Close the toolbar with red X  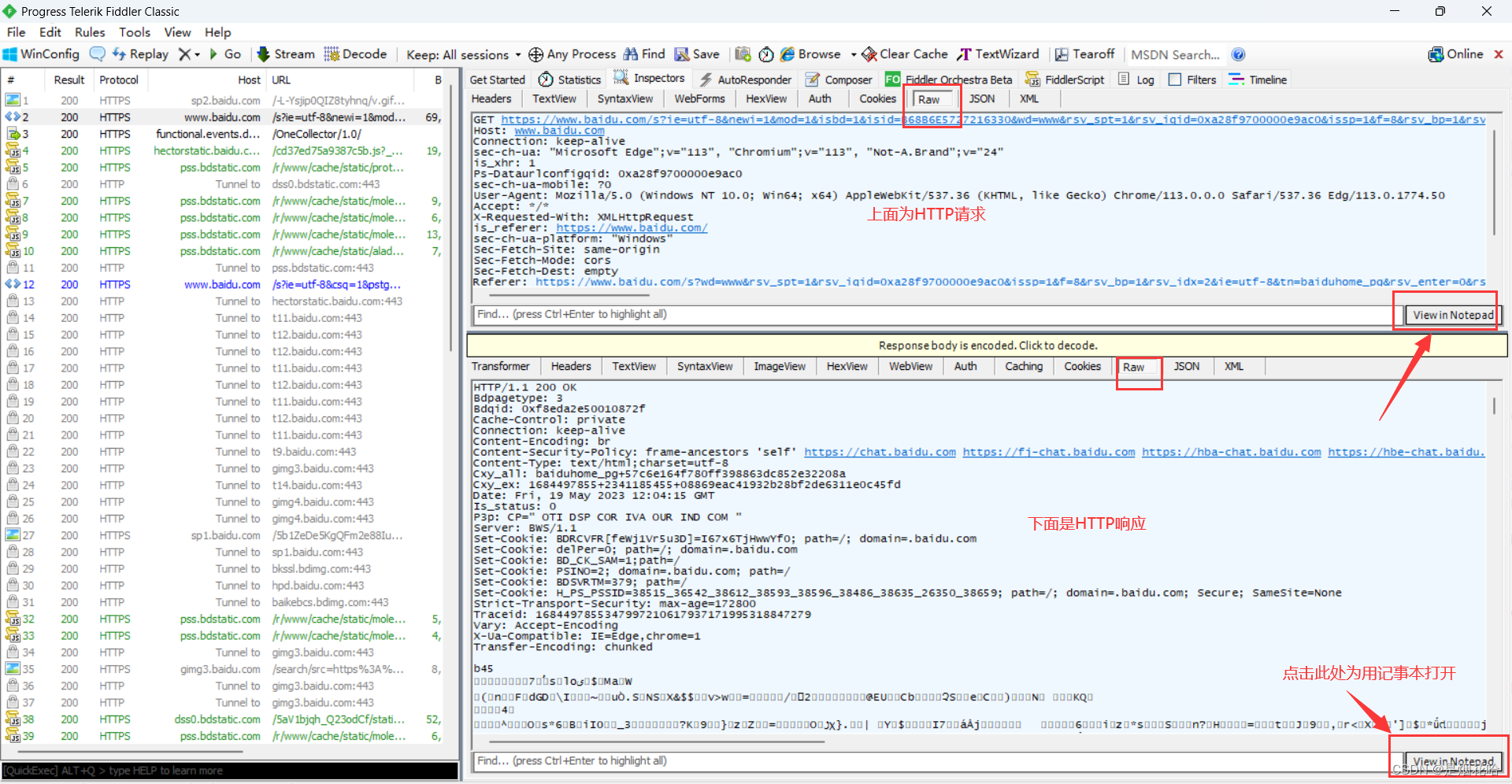tap(1499, 54)
